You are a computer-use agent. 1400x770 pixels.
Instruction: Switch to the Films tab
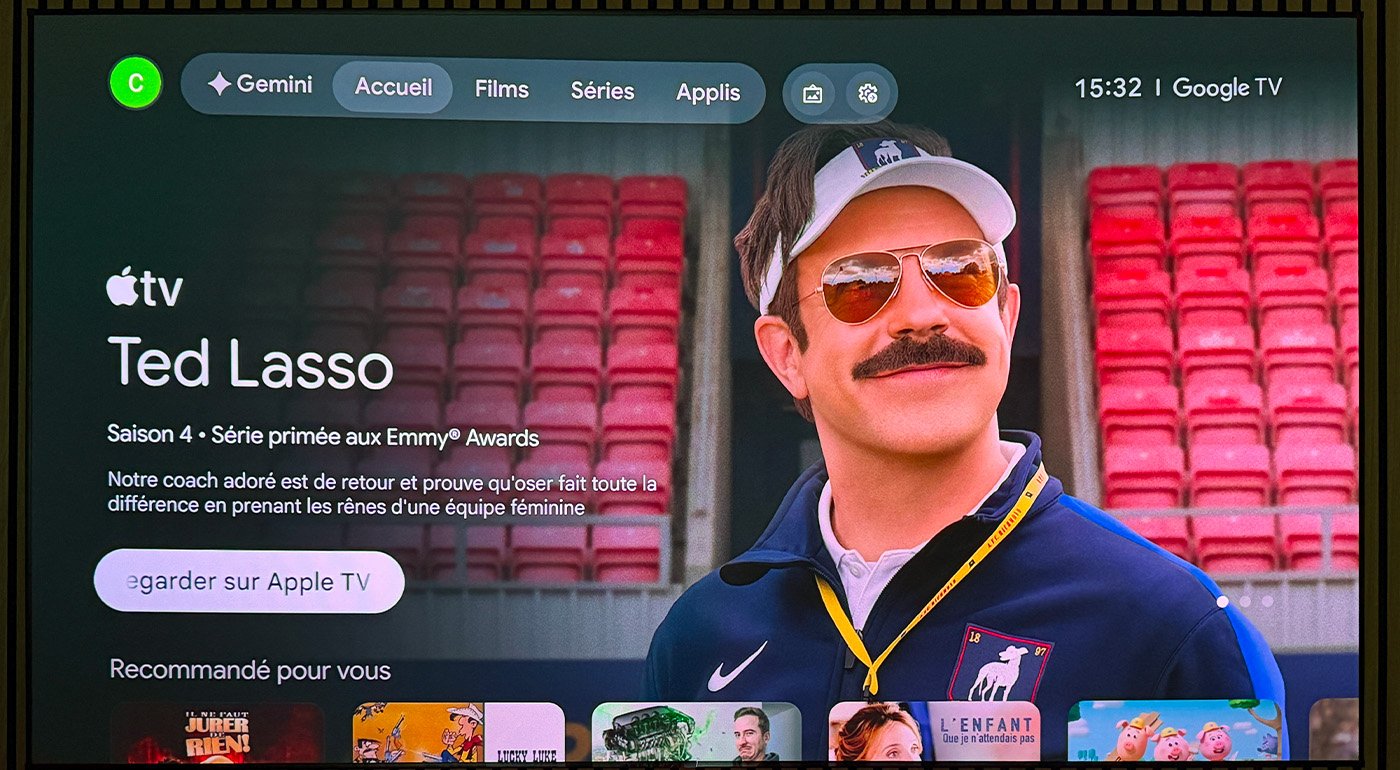click(x=501, y=90)
